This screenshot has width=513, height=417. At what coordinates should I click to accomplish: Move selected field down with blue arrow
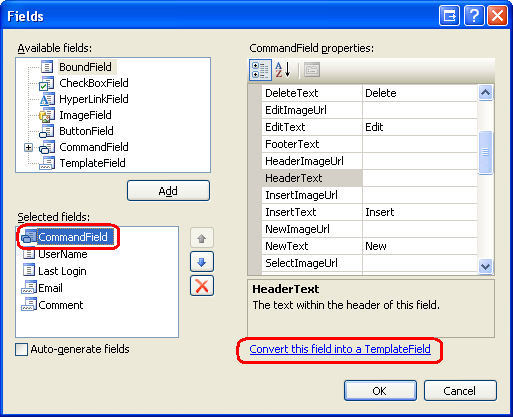click(x=201, y=262)
